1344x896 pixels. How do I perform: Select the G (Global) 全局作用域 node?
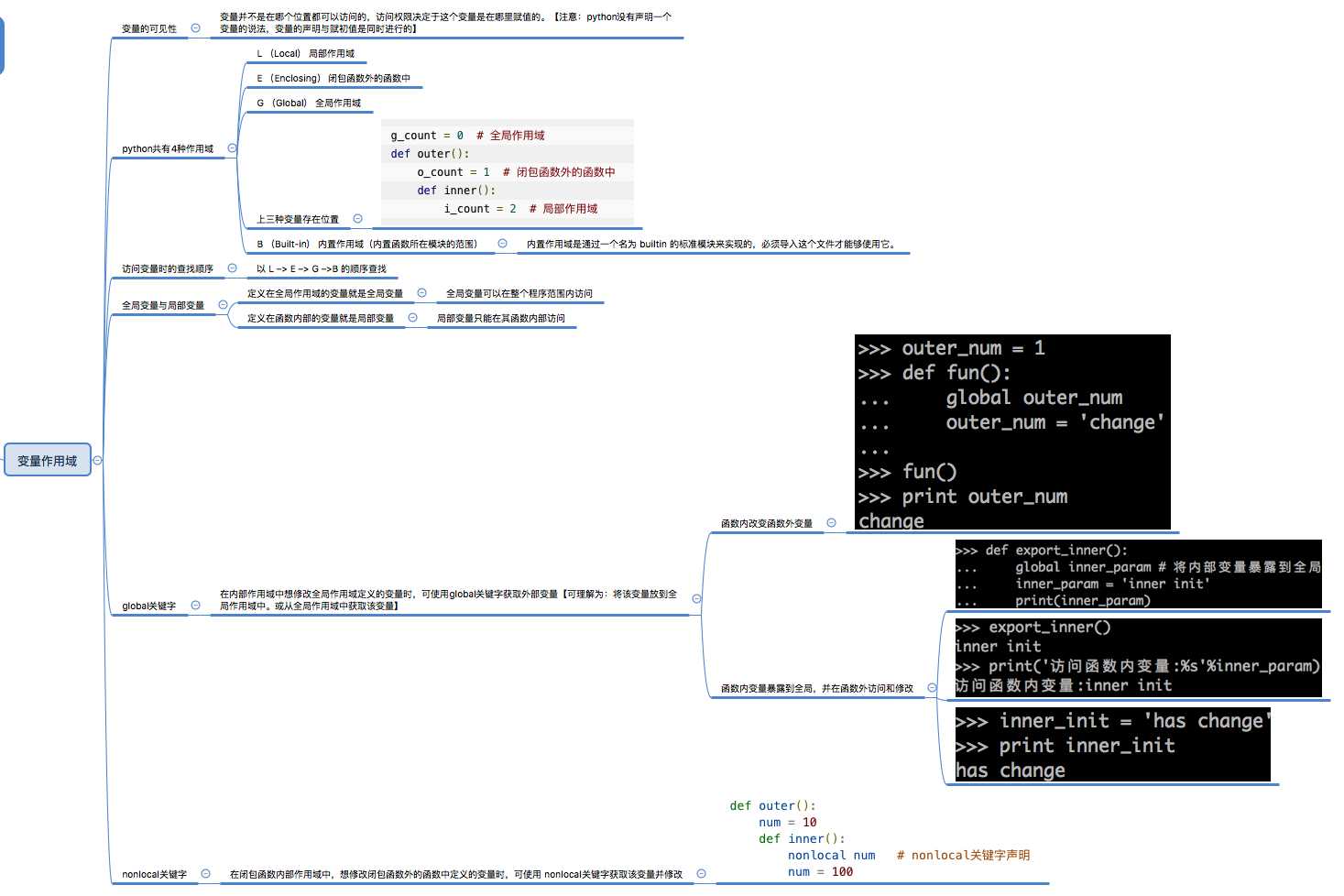coord(309,104)
